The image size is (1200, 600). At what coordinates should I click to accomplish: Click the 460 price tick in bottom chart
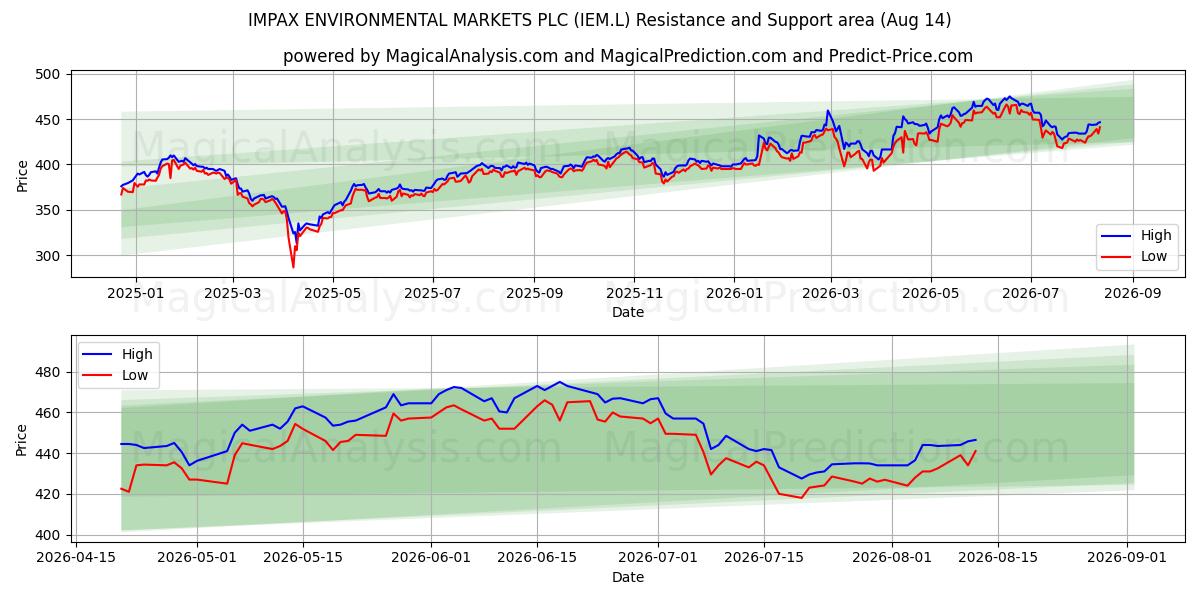49,413
